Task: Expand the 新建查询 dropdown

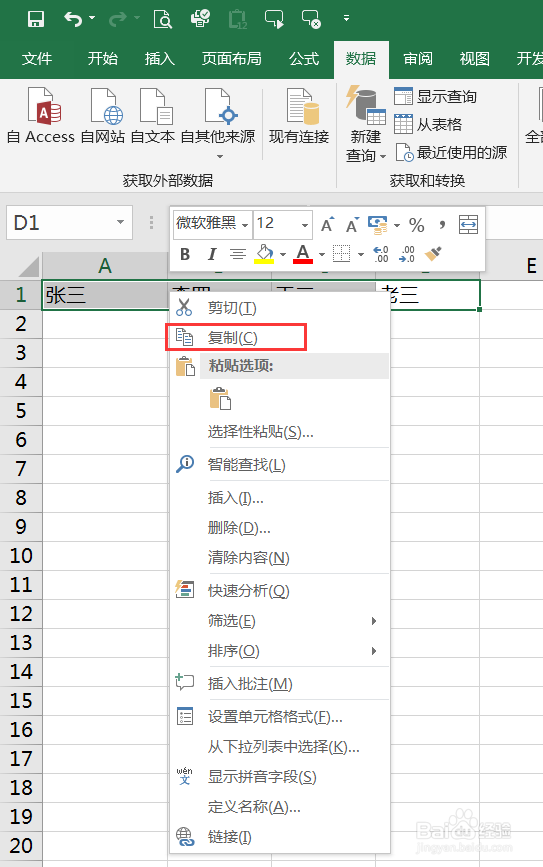Action: [x=383, y=157]
